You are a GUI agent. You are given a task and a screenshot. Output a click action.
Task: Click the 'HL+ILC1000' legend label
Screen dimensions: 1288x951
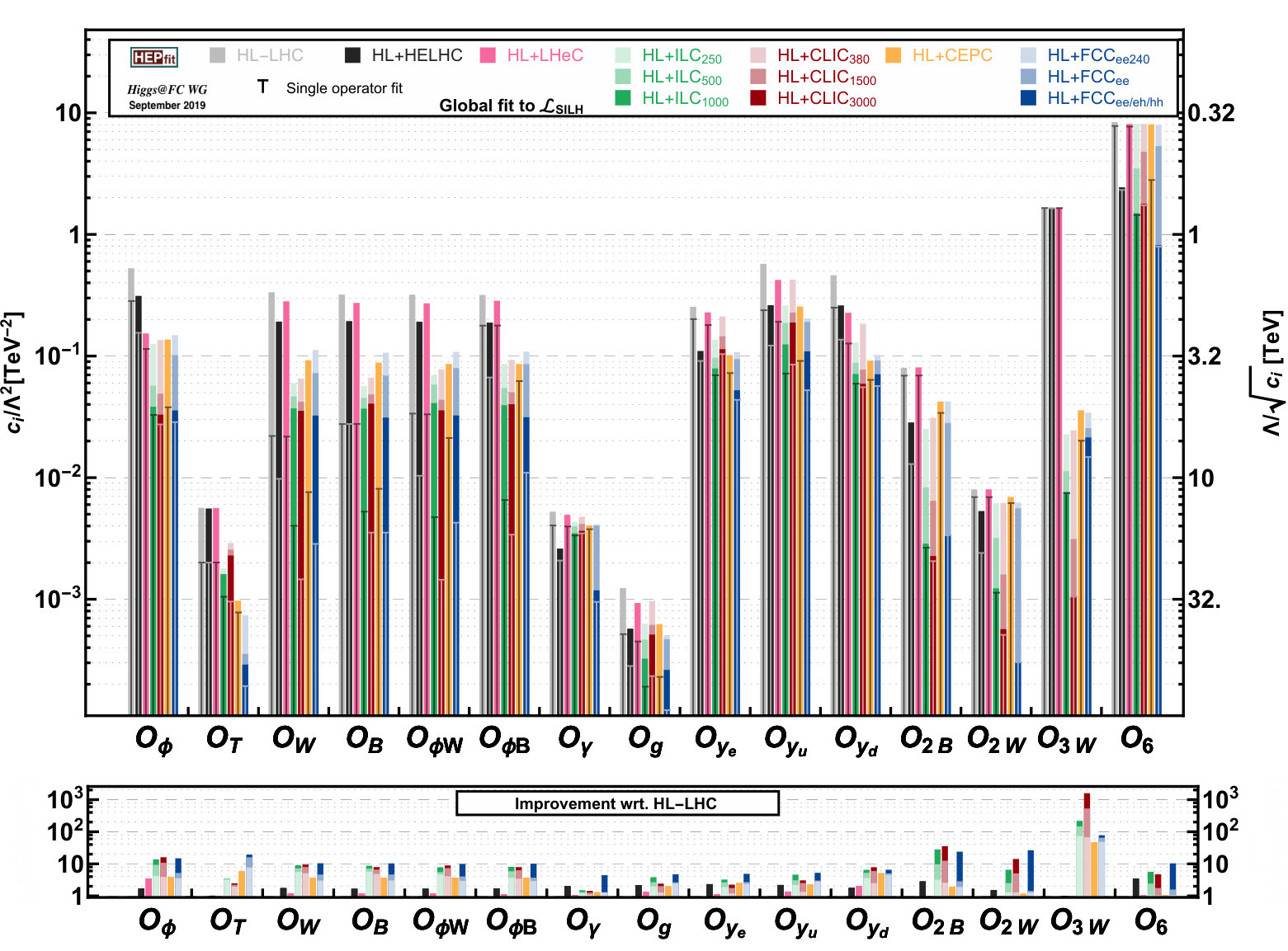pyautogui.click(x=685, y=99)
